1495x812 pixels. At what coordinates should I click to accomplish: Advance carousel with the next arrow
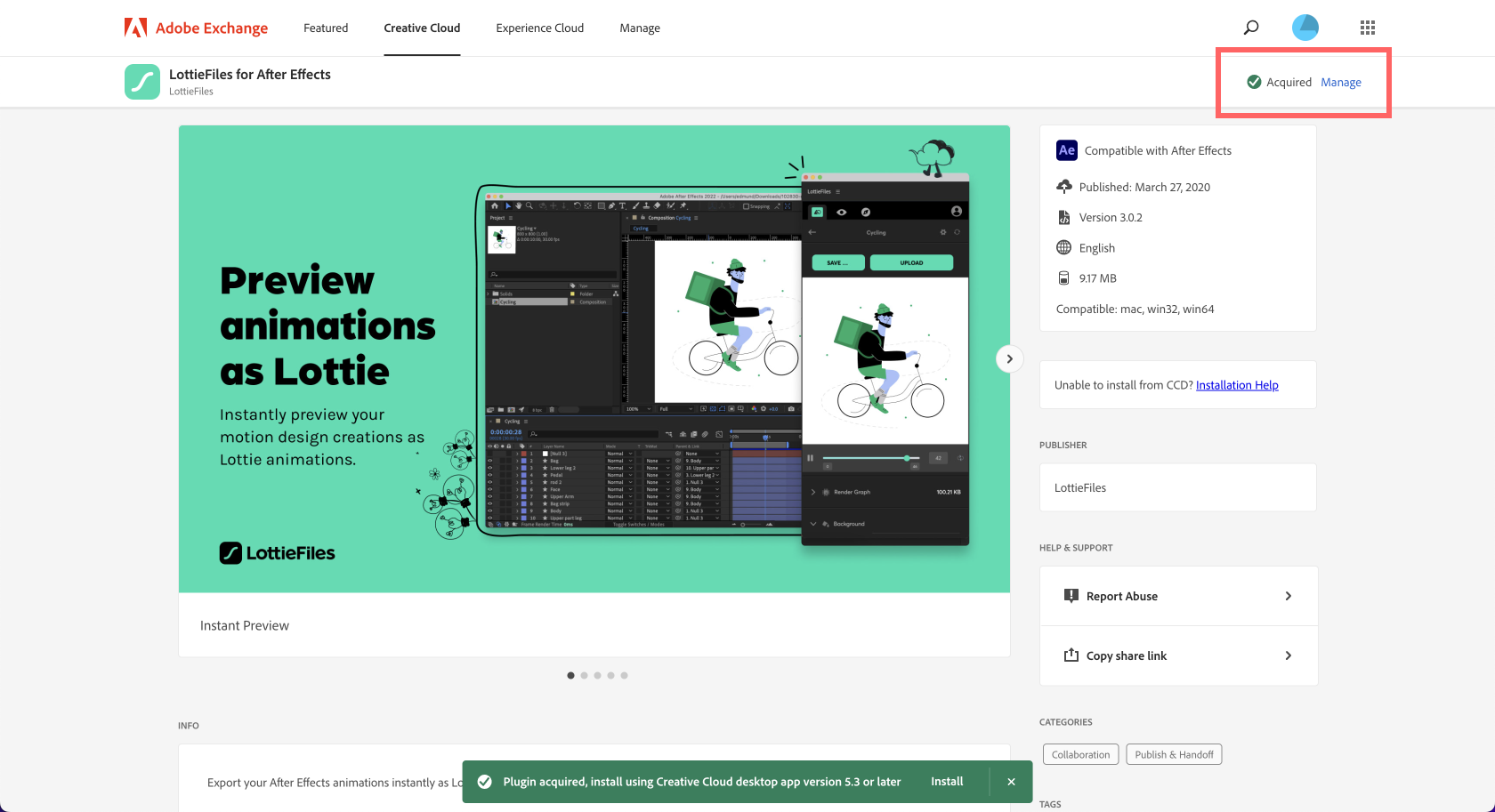click(1009, 359)
